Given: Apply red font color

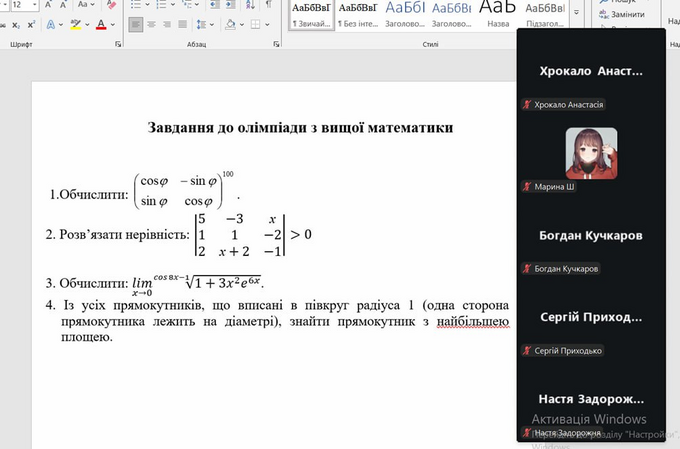Looking at the screenshot, I should [103, 23].
